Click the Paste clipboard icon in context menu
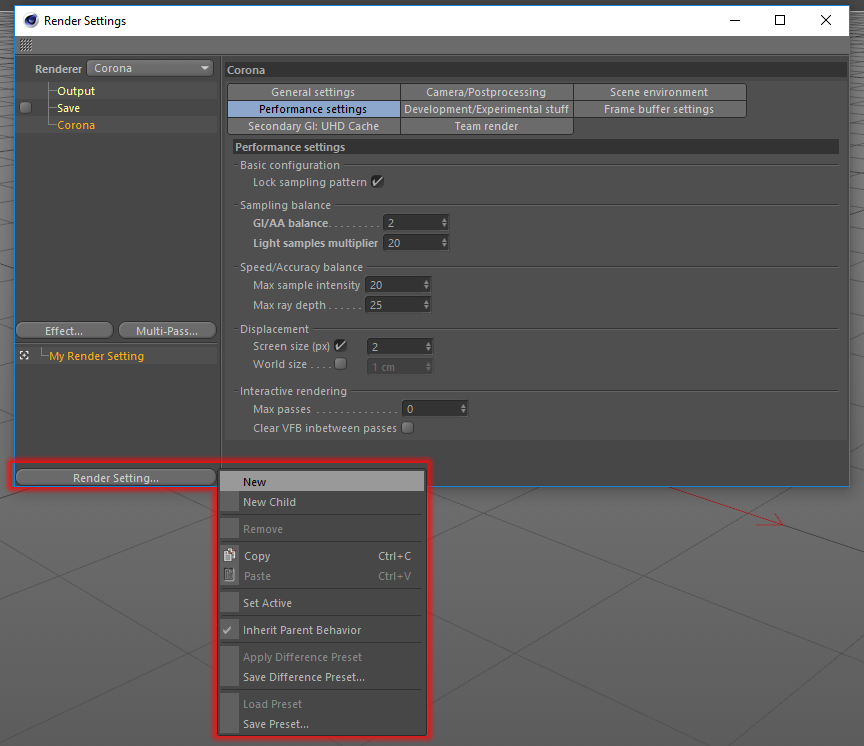The image size is (864, 746). click(x=230, y=575)
